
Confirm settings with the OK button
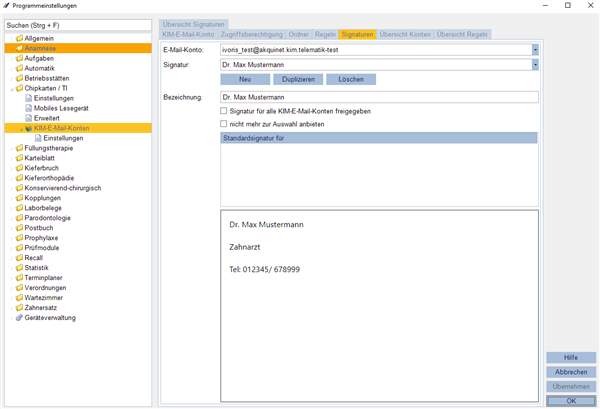[x=571, y=401]
